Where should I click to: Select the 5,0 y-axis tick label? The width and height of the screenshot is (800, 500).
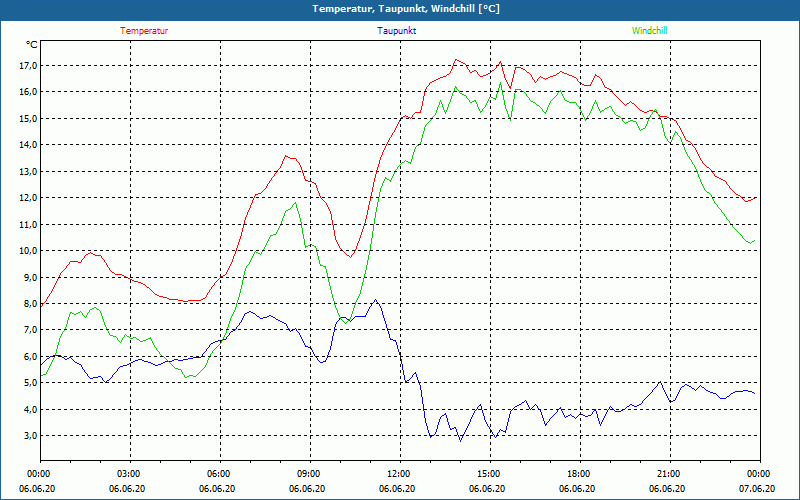(x=29, y=383)
